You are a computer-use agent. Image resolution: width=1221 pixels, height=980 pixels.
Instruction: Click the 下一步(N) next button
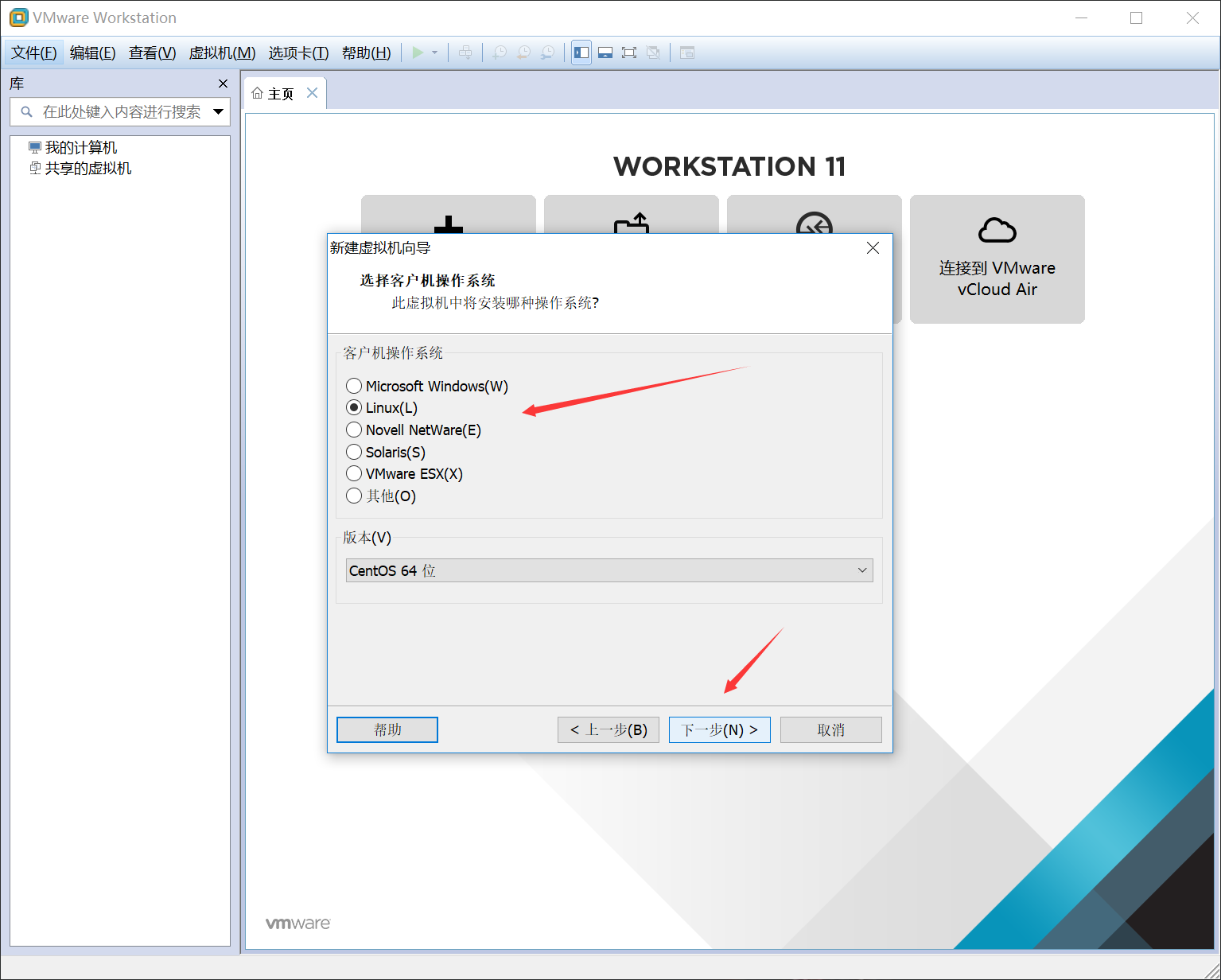tap(720, 729)
